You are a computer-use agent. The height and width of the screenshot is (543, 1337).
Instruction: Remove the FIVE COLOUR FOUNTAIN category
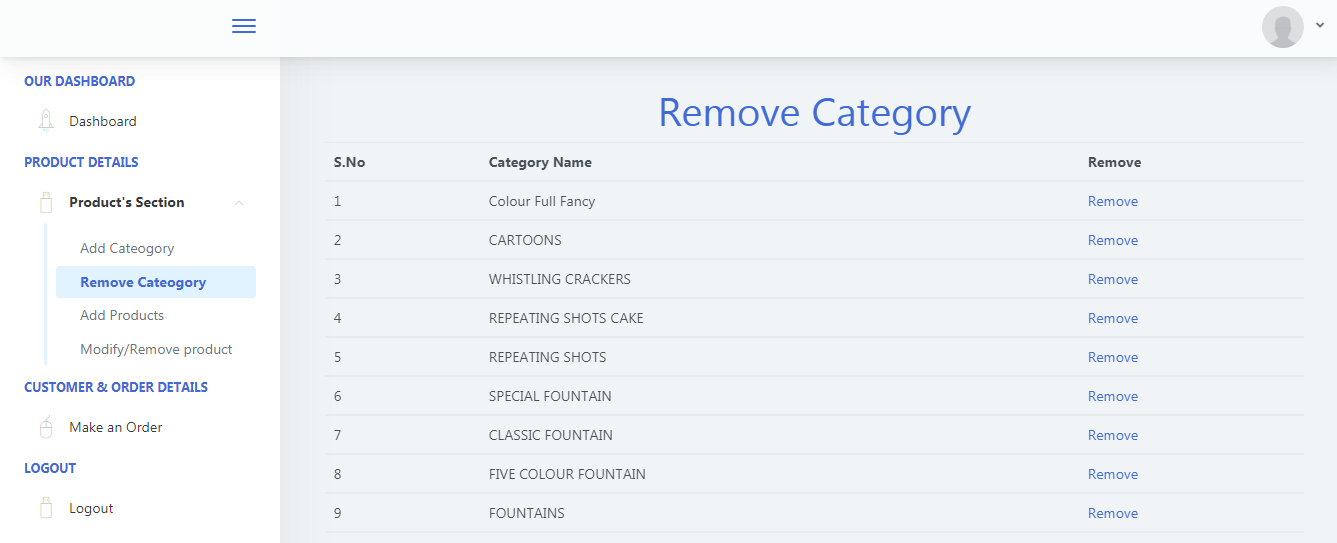(x=1112, y=474)
